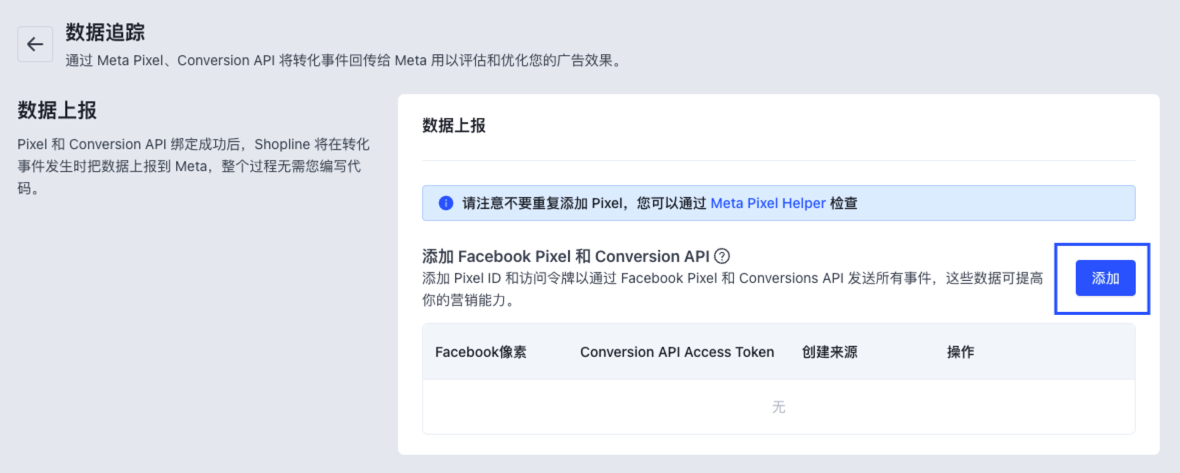Click the question mark help icon
This screenshot has height=473, width=1180.
coord(722,256)
